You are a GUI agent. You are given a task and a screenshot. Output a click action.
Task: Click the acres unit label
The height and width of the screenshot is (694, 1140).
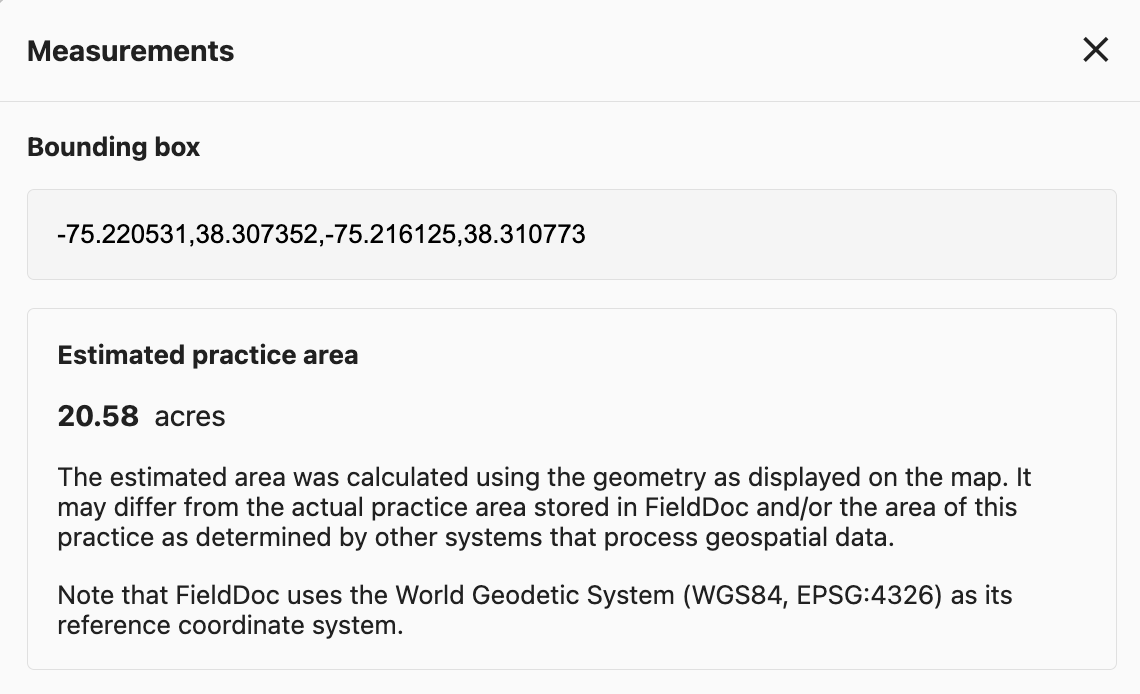(190, 416)
